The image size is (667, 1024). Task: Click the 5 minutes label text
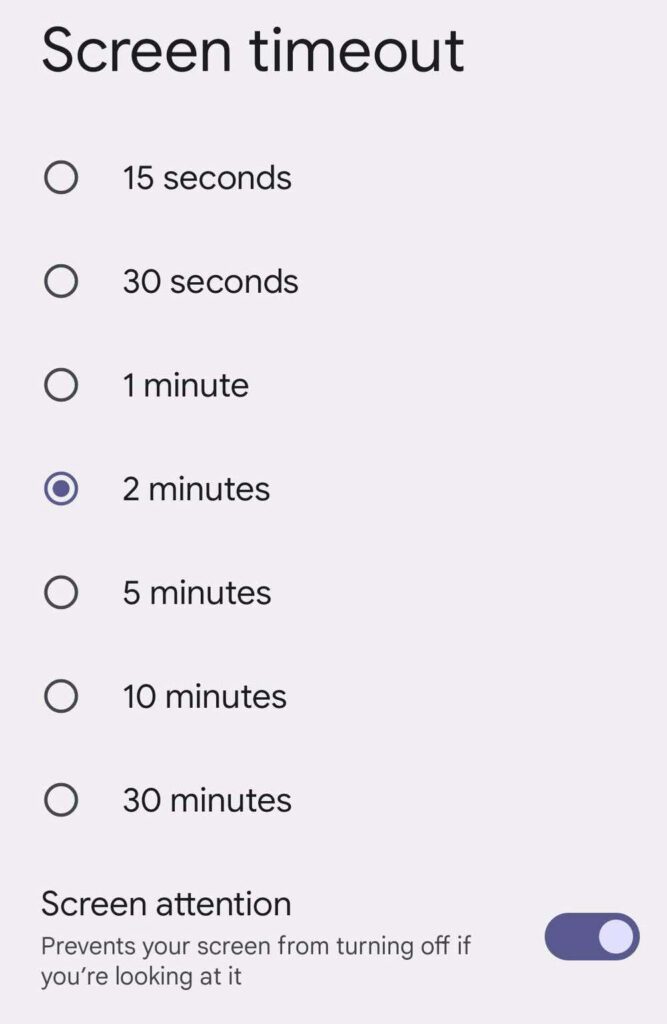(196, 592)
